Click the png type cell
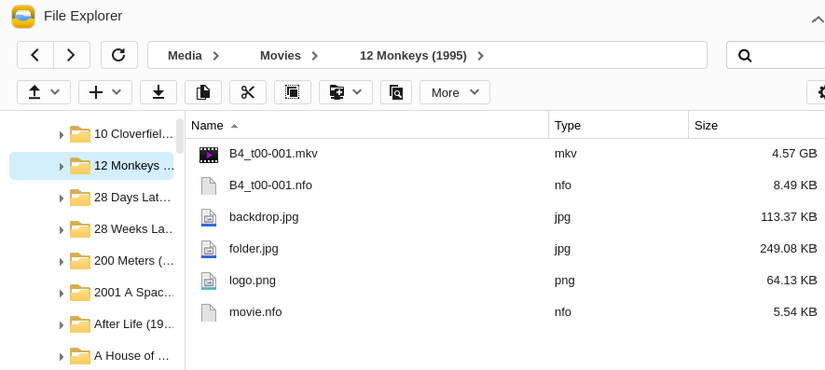This screenshot has height=370, width=825. [x=565, y=281]
